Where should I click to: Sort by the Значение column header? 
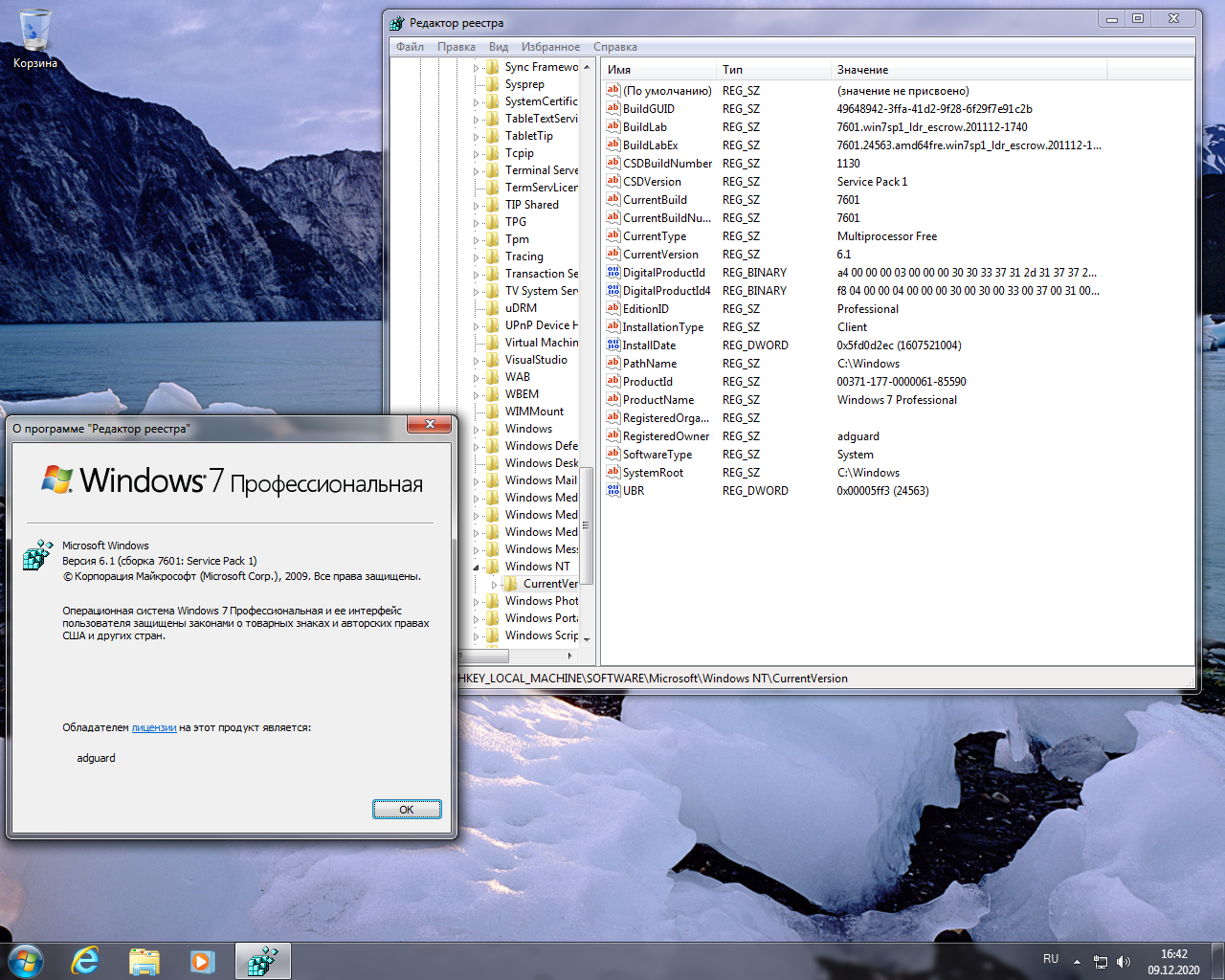[x=969, y=70]
